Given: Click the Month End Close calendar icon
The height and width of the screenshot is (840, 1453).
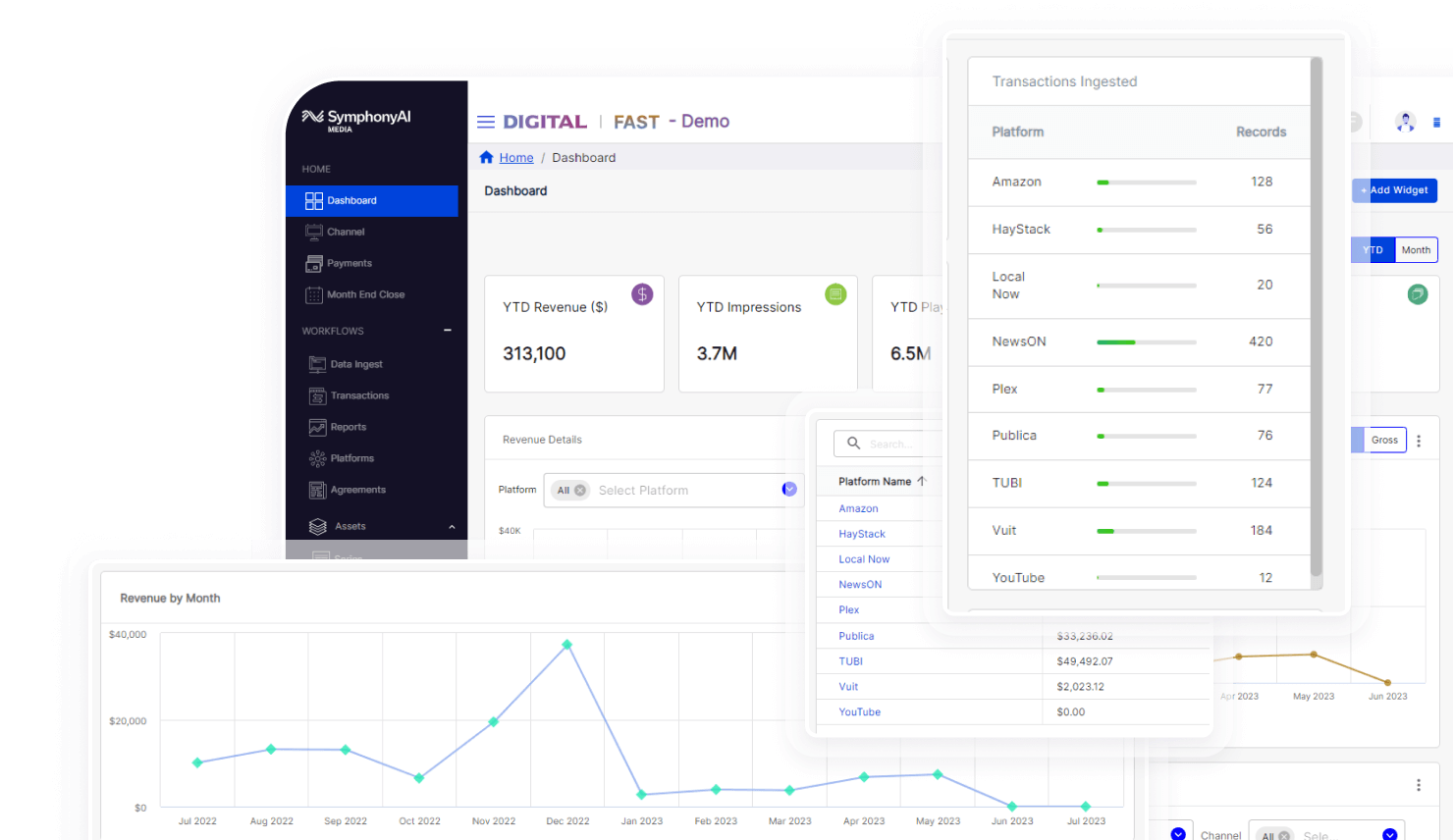Looking at the screenshot, I should click(x=314, y=294).
